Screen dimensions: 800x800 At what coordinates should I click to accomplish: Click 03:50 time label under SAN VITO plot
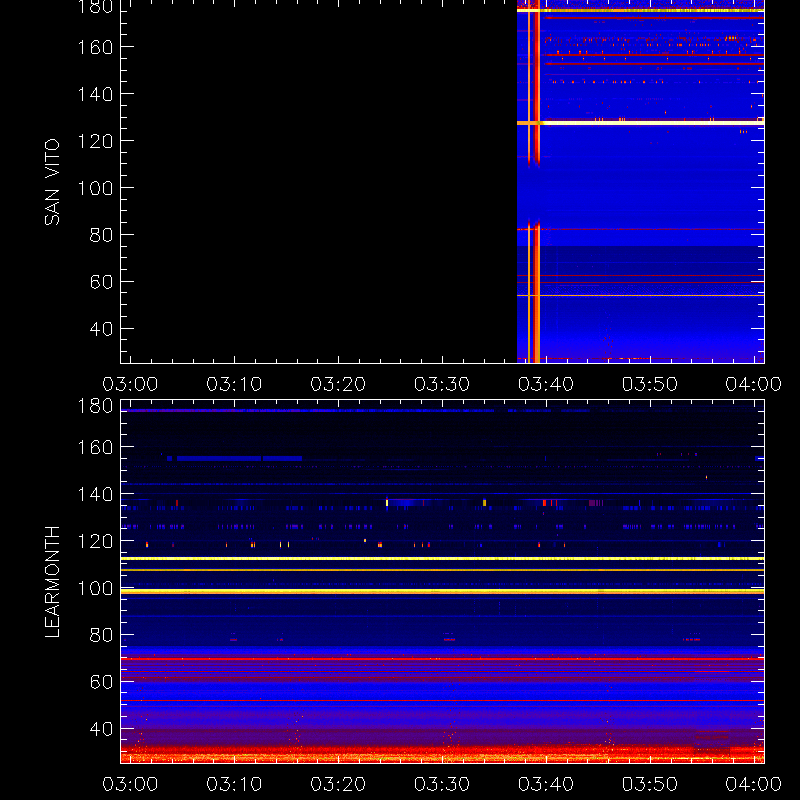pos(649,384)
